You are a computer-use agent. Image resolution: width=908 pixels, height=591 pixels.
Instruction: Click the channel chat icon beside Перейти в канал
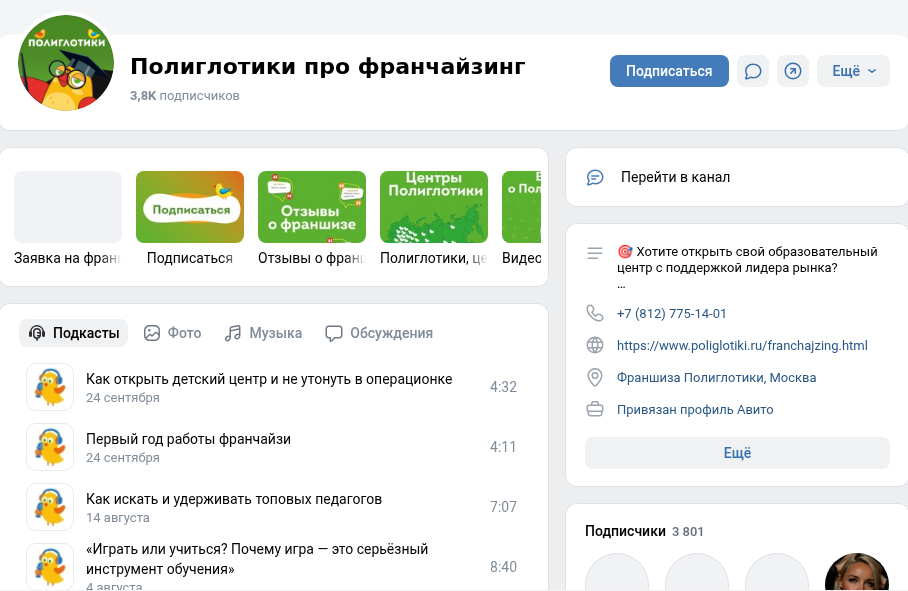coord(595,177)
